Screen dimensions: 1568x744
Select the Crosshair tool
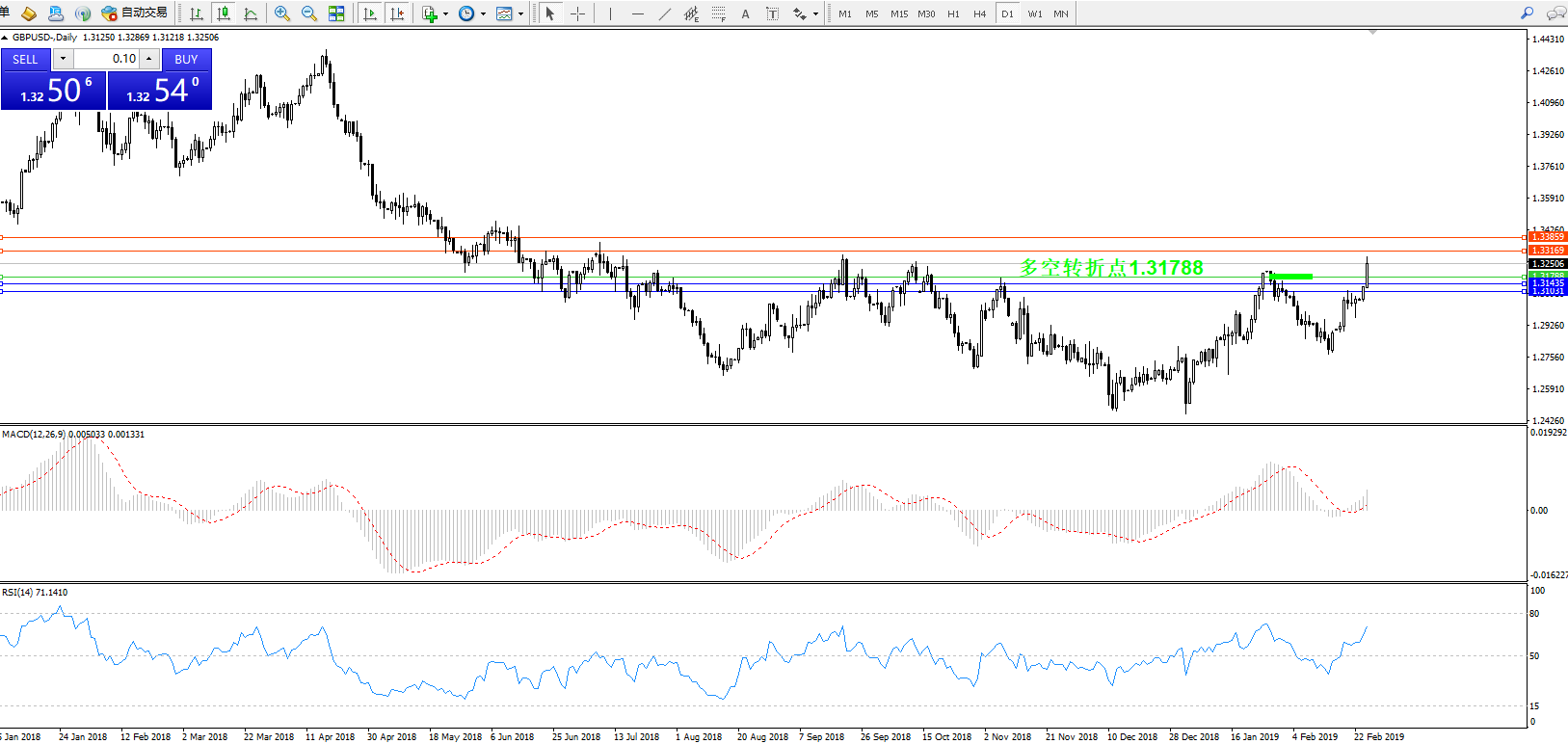577,13
